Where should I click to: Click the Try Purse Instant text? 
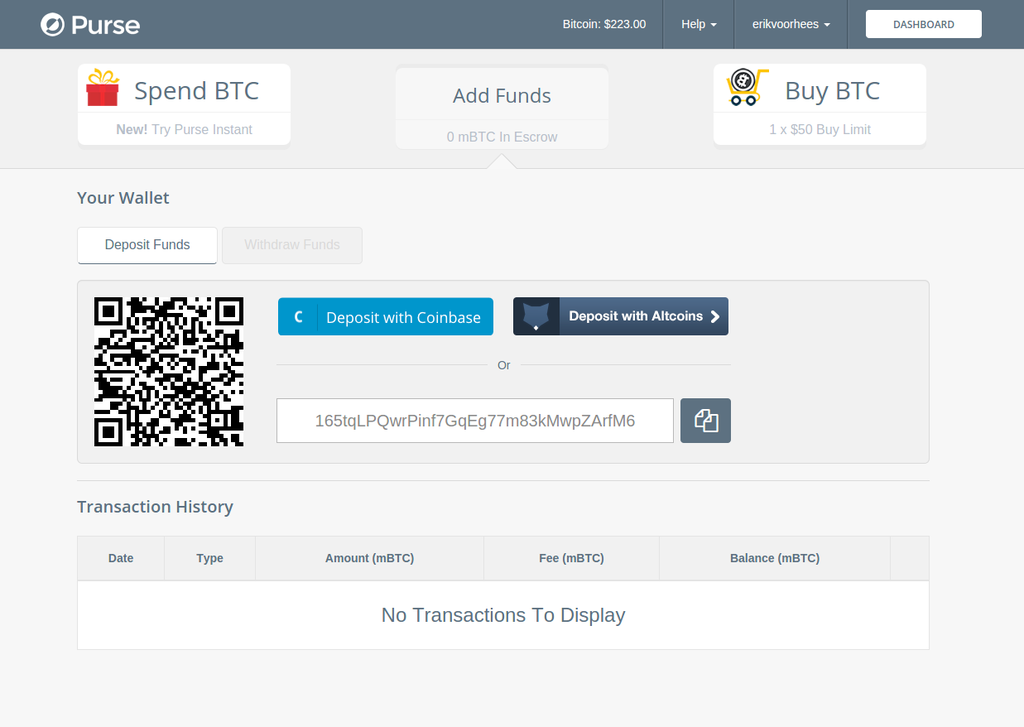pos(202,129)
